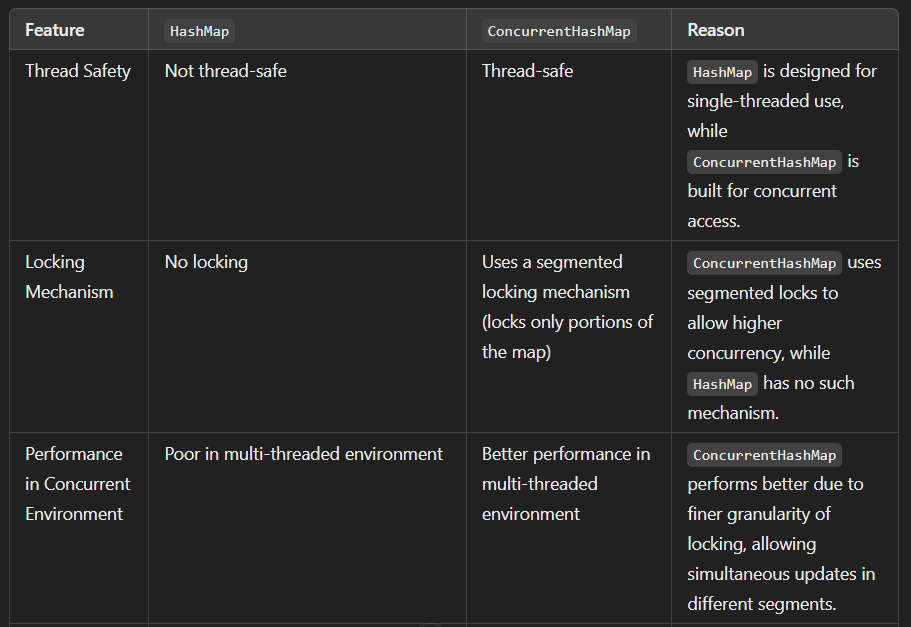This screenshot has height=627, width=911.
Task: Select the ConcurrentHashMap code label in header row
Action: (x=559, y=31)
